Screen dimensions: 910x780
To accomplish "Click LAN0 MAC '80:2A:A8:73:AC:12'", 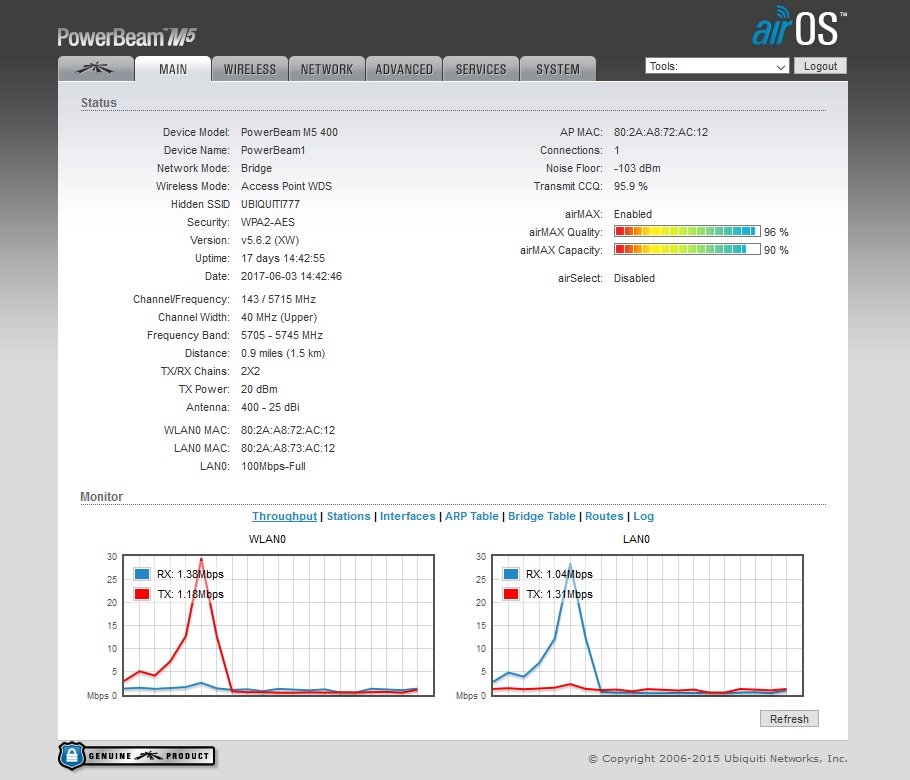I will point(288,449).
